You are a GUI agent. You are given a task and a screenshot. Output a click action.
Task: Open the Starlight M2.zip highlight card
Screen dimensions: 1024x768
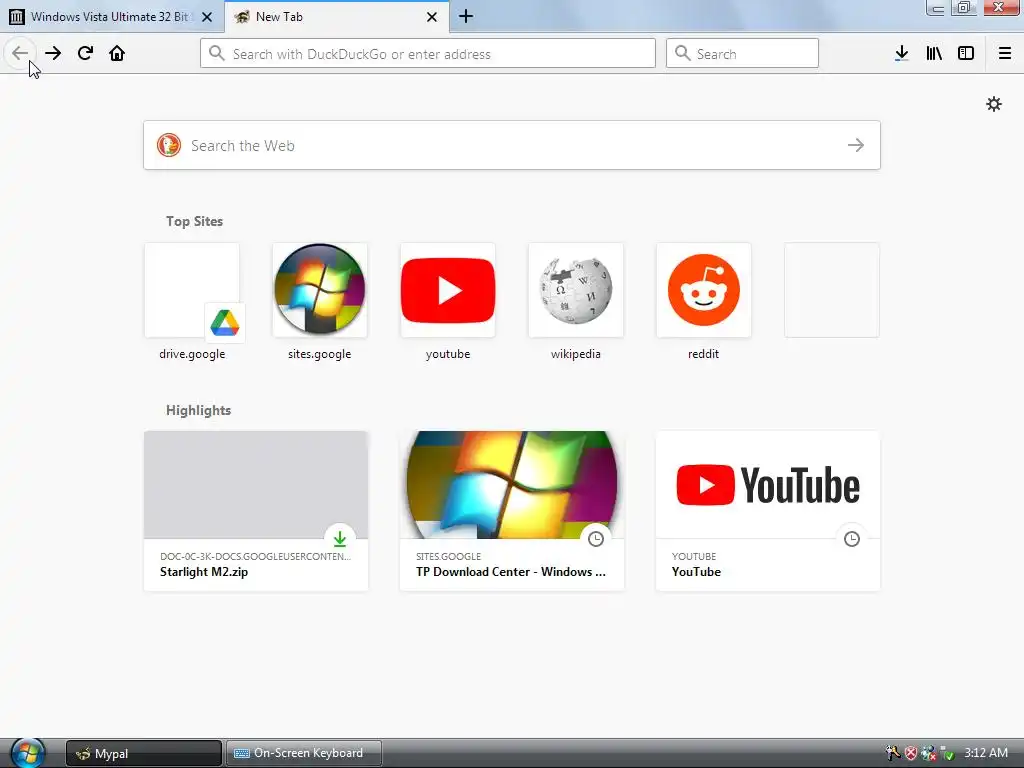point(256,511)
